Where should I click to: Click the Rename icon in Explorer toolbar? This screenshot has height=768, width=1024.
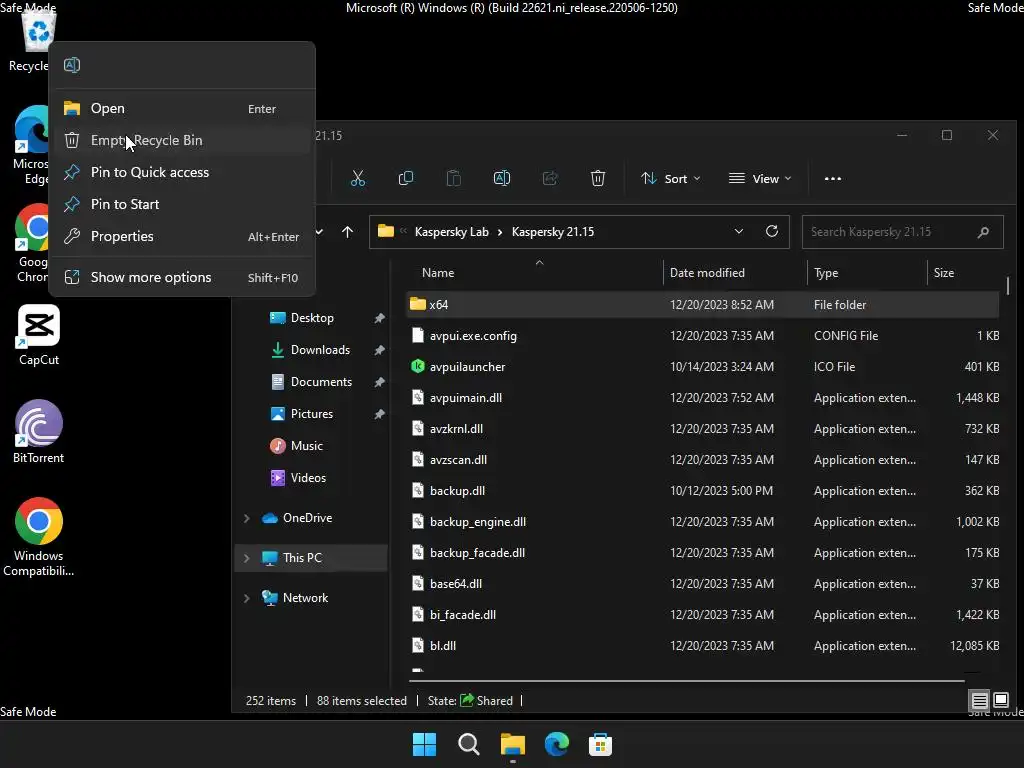[x=502, y=178]
